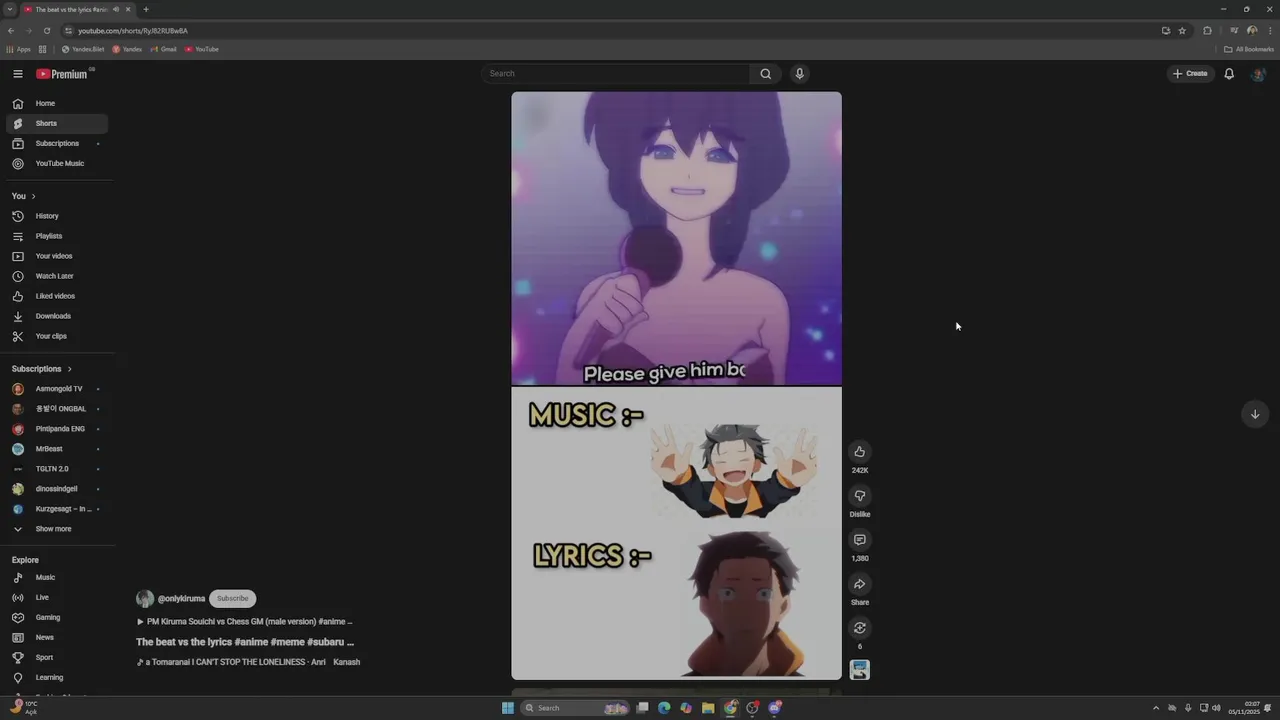The width and height of the screenshot is (1280, 720).
Task: Open TGLTN 2.0 channel
Action: pos(57,469)
